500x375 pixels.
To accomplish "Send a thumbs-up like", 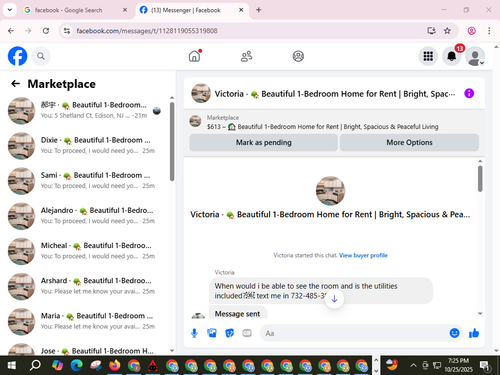I will coord(474,333).
